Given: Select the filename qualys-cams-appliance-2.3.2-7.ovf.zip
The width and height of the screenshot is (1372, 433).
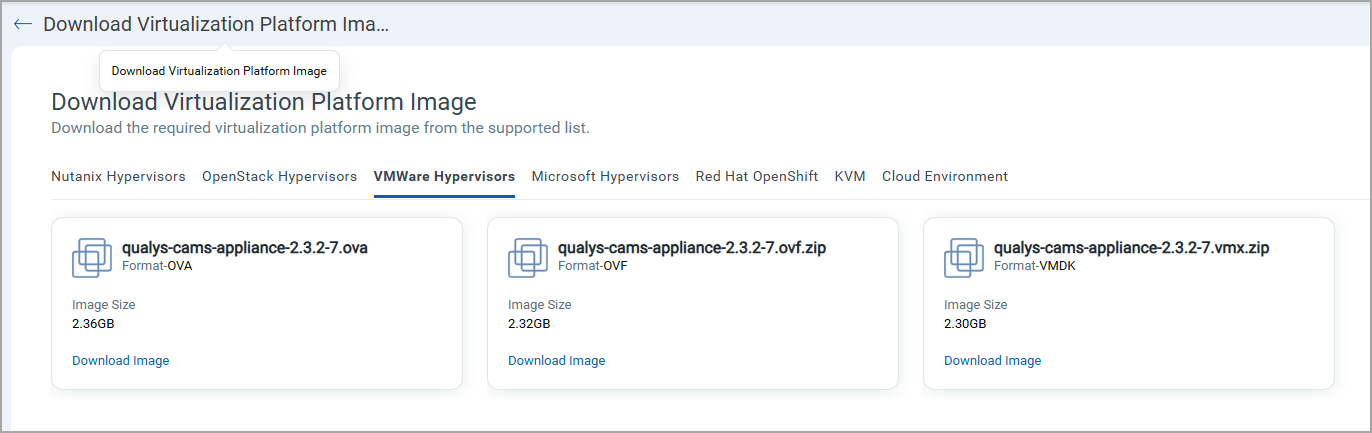Looking at the screenshot, I should pos(692,248).
